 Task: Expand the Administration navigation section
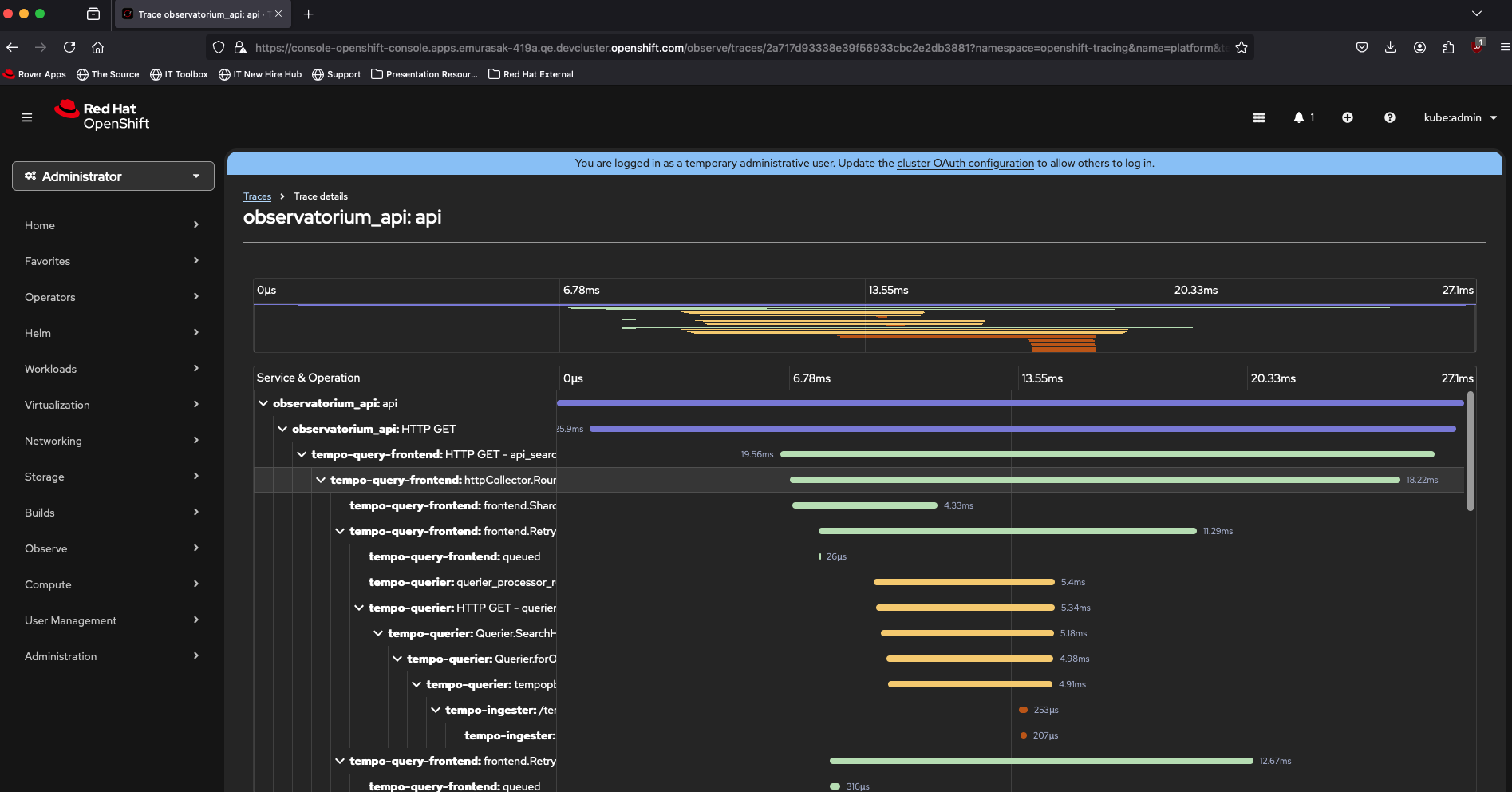112,656
